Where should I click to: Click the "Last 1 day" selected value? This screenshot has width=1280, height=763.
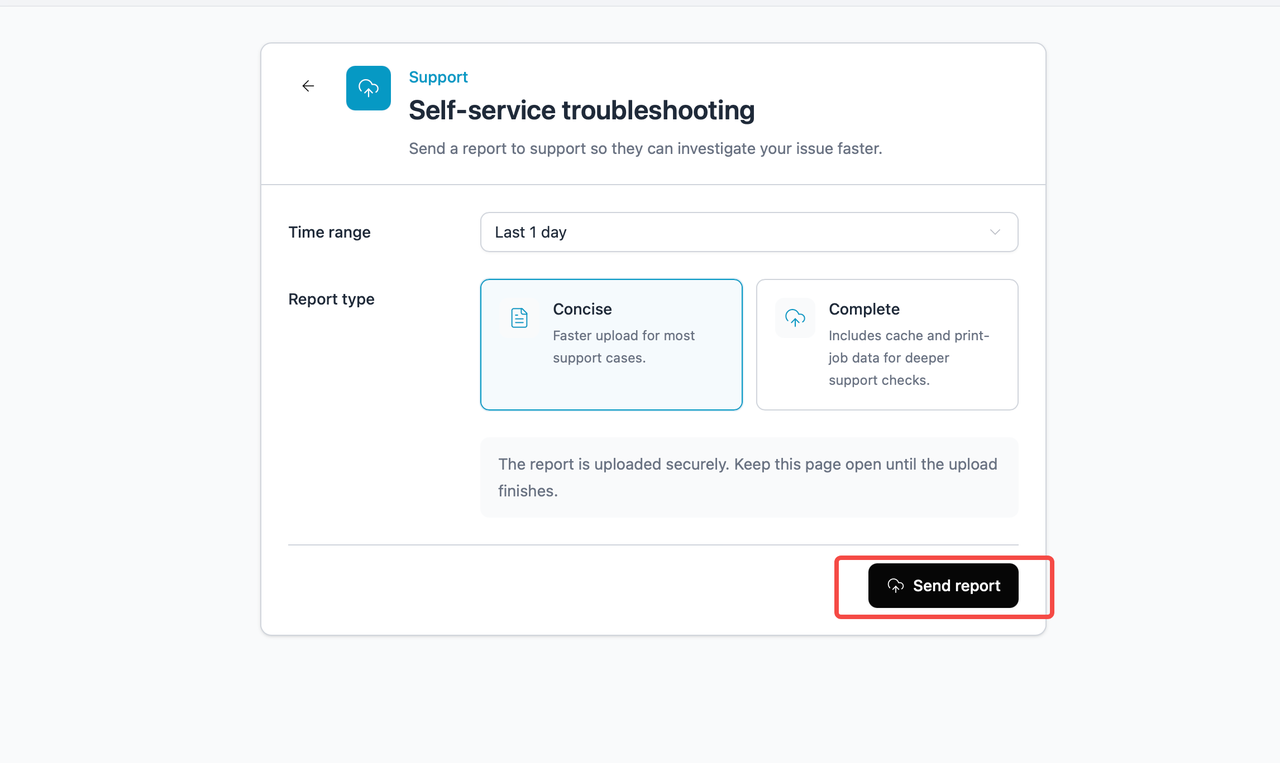[x=531, y=232]
